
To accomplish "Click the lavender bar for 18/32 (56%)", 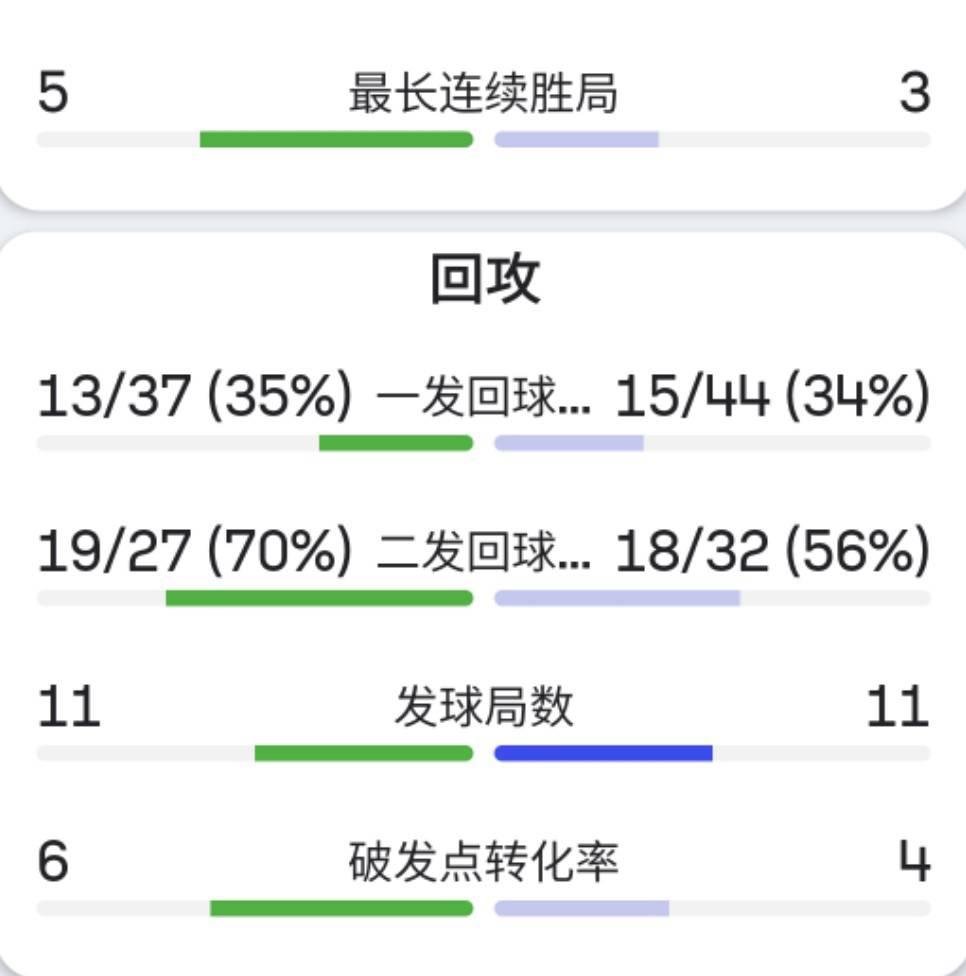I will (x=617, y=598).
